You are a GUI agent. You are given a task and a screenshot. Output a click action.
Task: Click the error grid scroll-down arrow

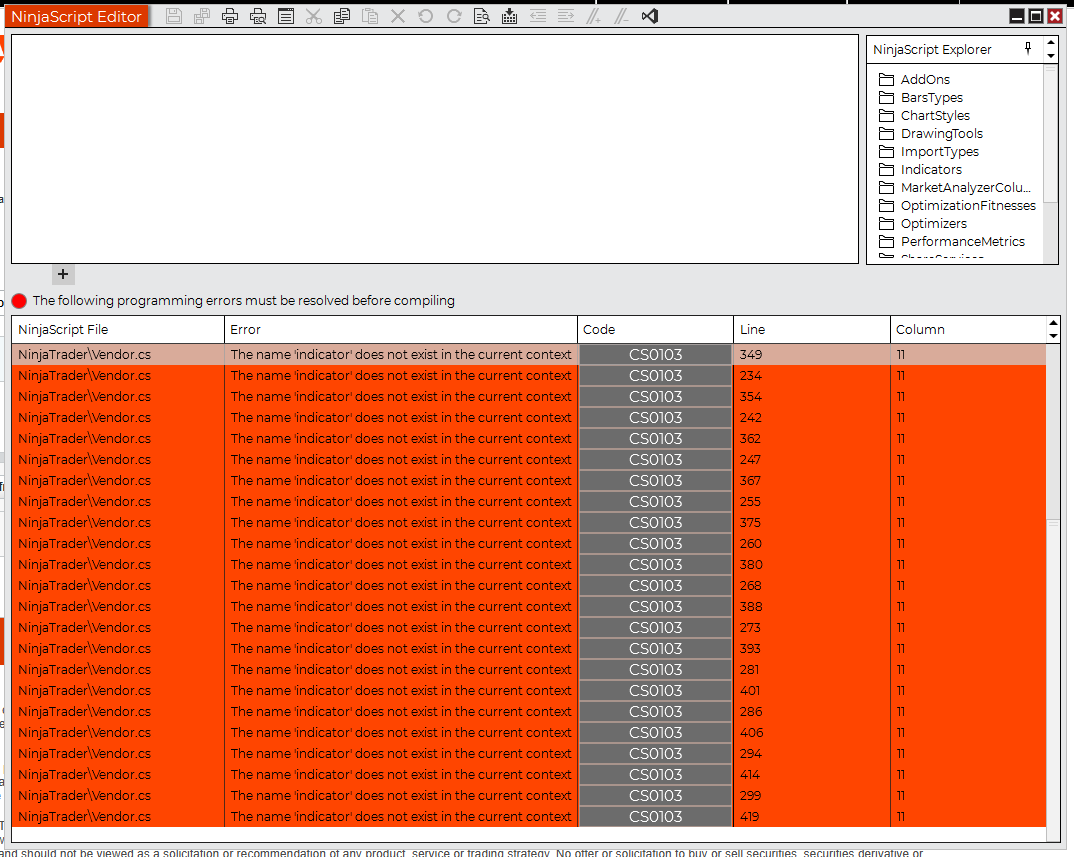[1053, 336]
